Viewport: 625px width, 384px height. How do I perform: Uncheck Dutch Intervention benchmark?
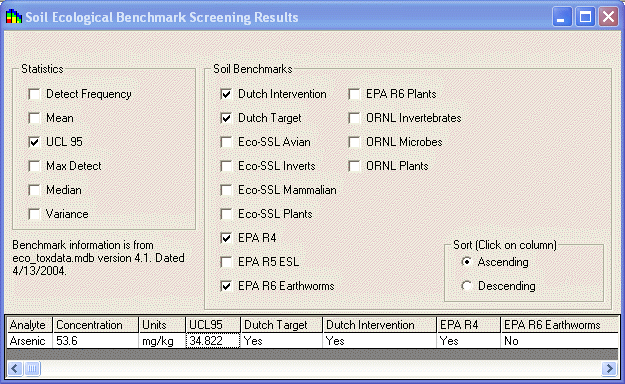pos(226,94)
